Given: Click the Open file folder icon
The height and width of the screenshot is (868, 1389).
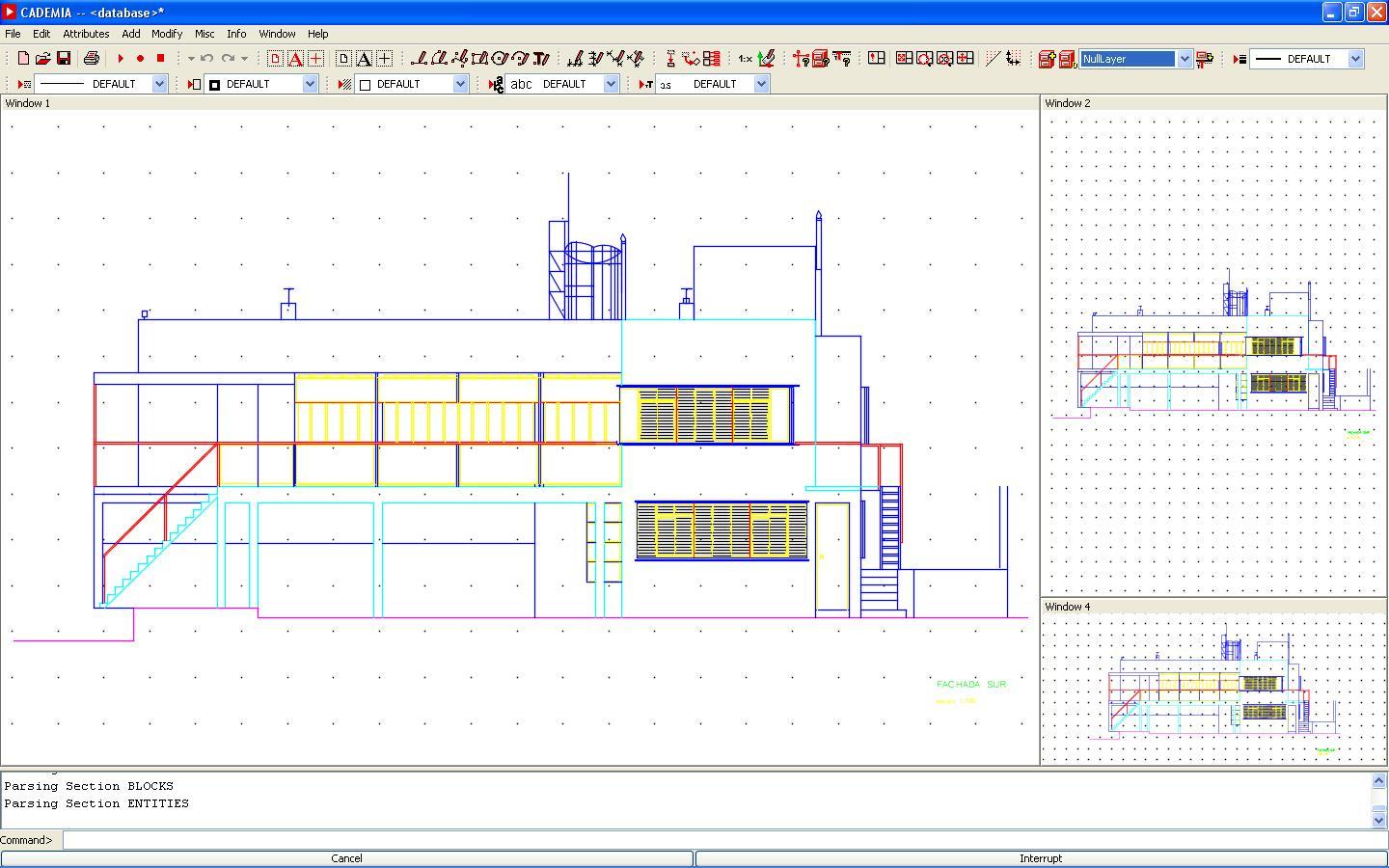Looking at the screenshot, I should pos(42,59).
